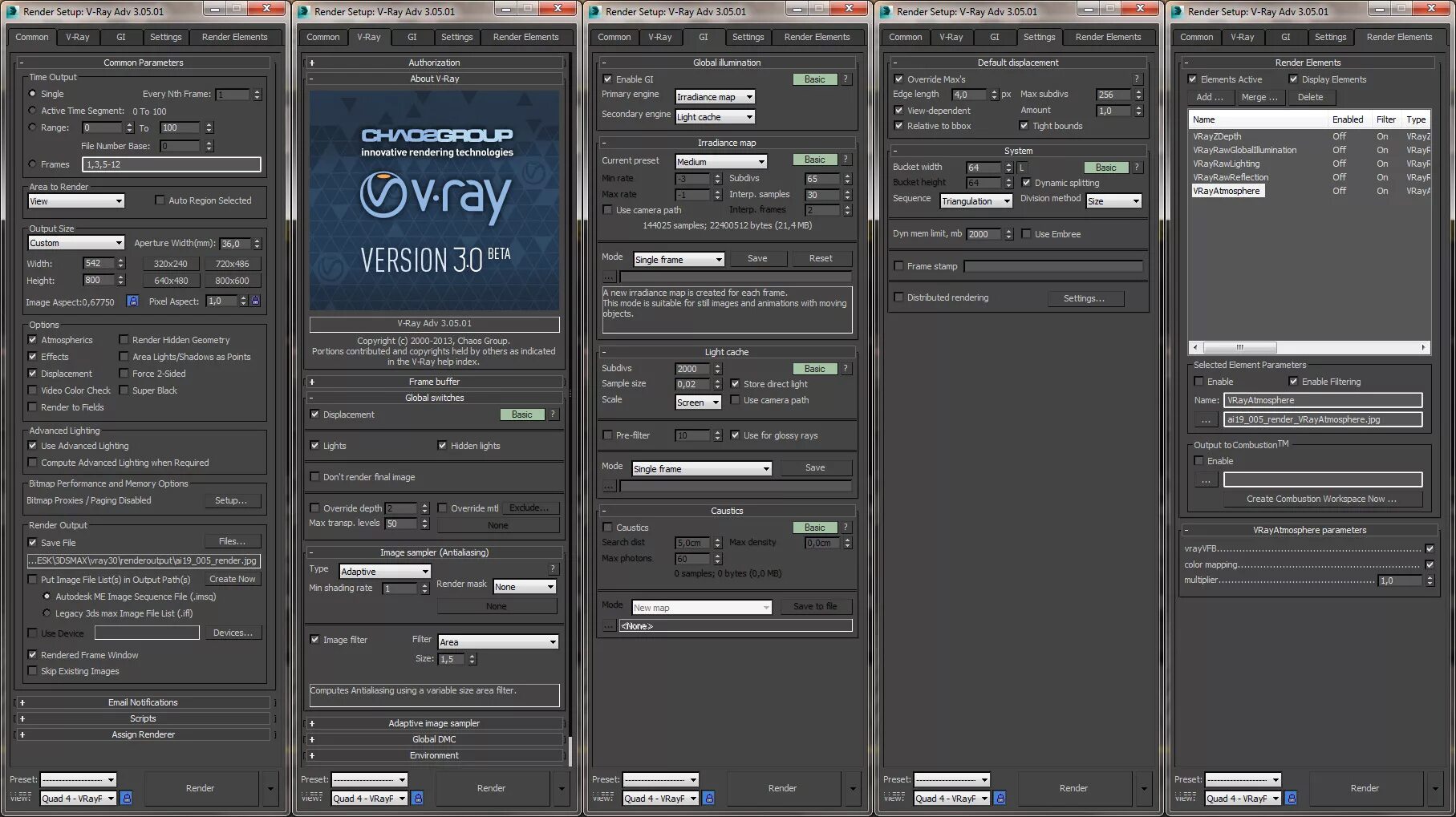This screenshot has height=817, width=1456.
Task: Open the System rollout help question mark
Action: tap(1137, 168)
